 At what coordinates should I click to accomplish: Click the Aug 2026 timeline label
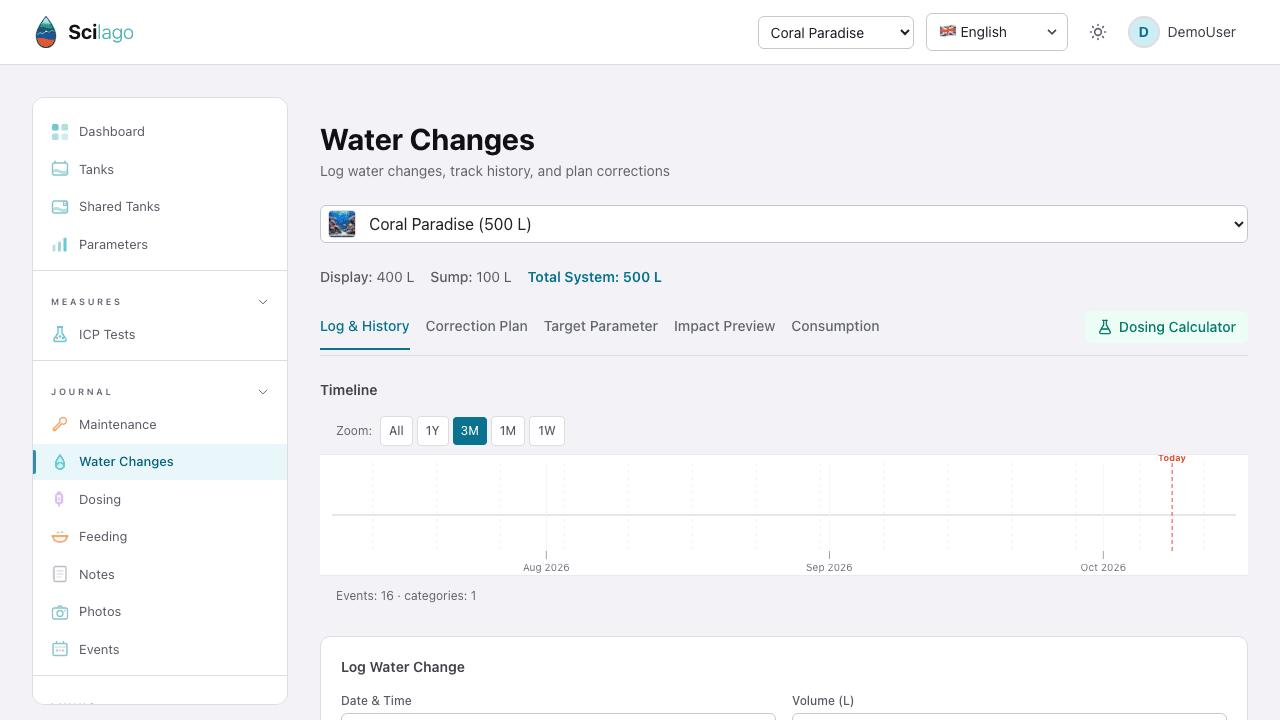pos(546,567)
